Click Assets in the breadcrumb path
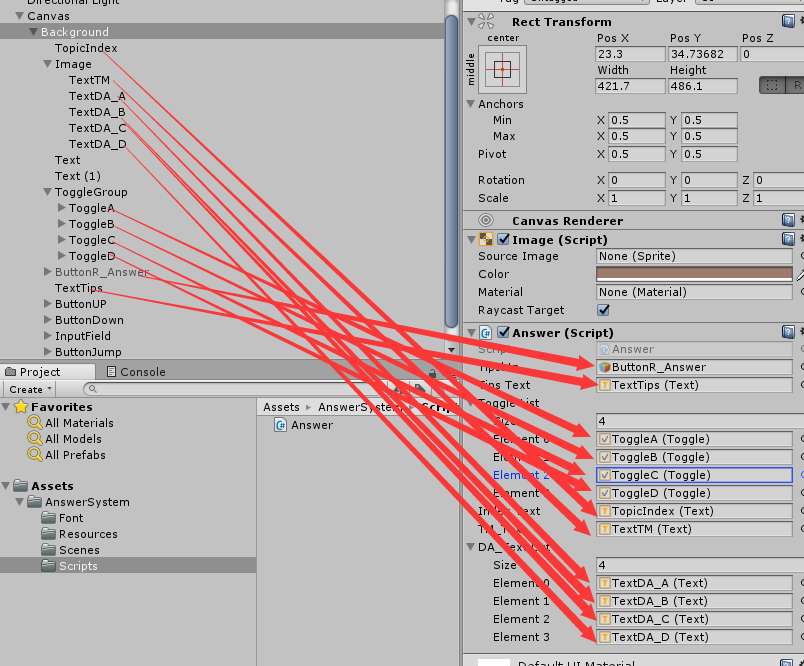This screenshot has width=804, height=666. [281, 407]
